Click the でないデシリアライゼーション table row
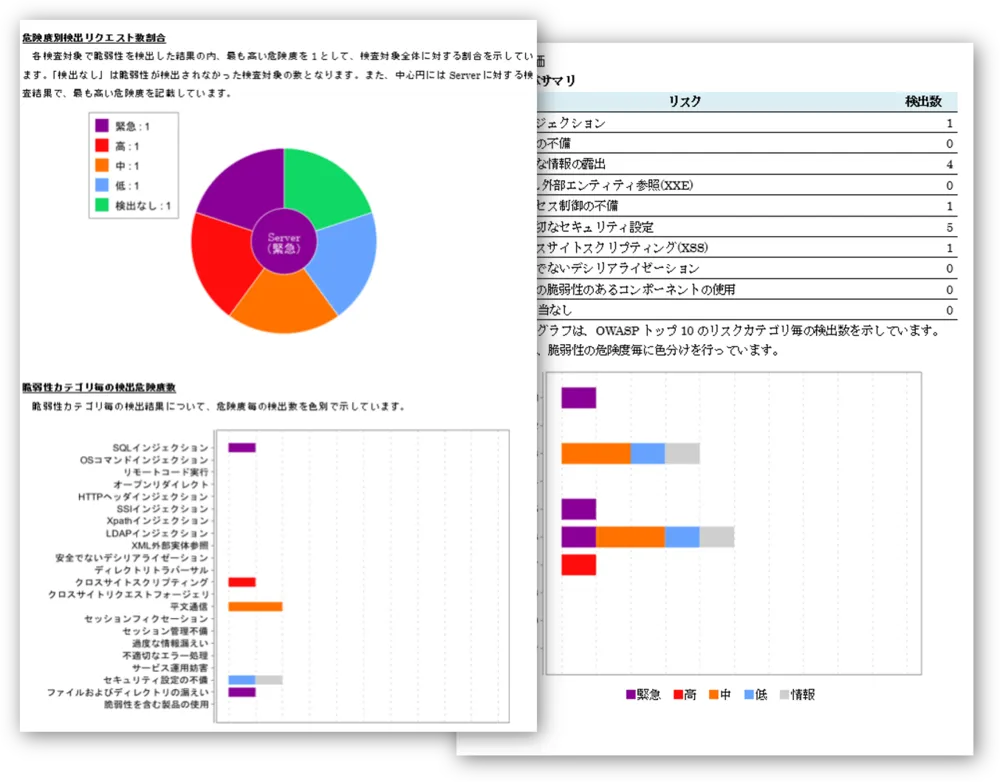This screenshot has width=1000, height=782. pyautogui.click(x=747, y=269)
